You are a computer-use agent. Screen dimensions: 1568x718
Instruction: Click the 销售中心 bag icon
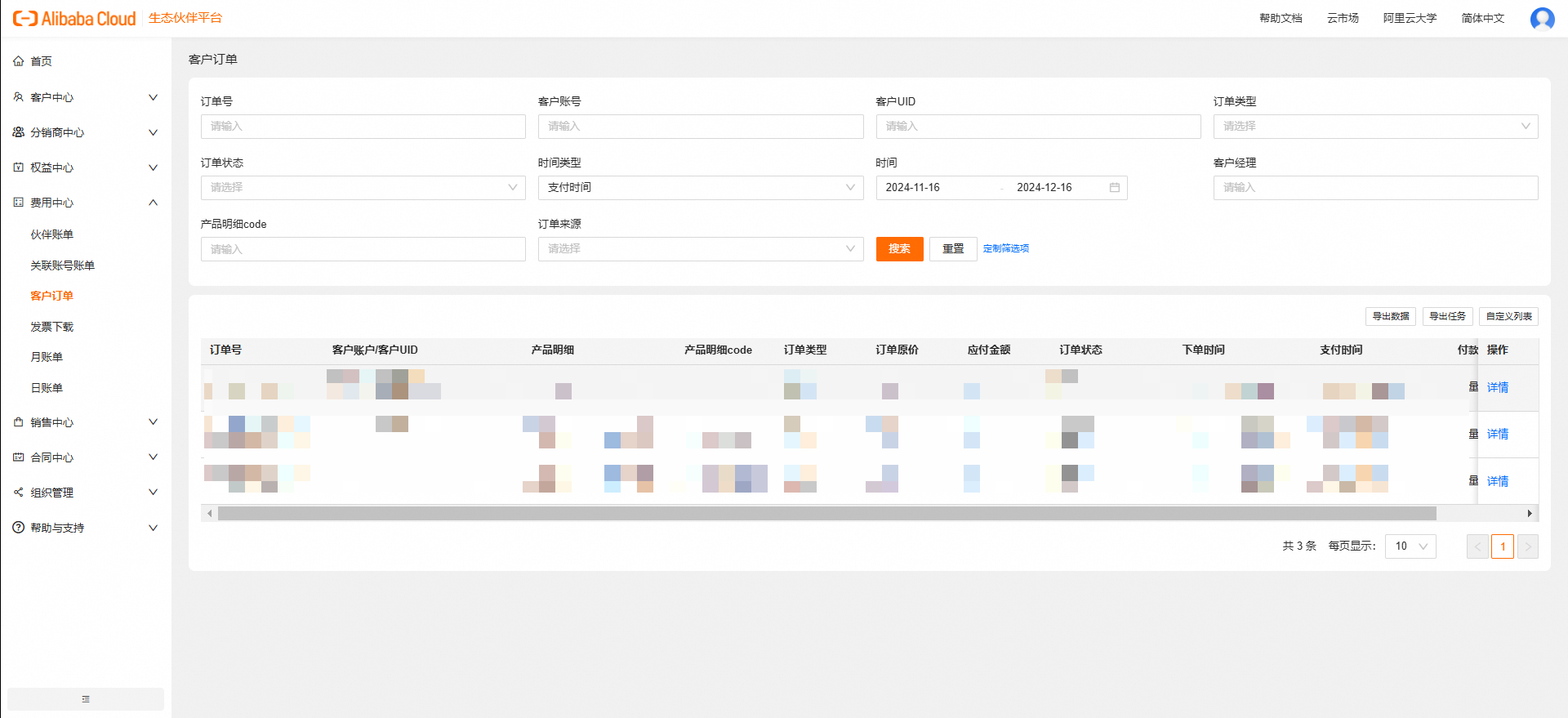(x=18, y=422)
